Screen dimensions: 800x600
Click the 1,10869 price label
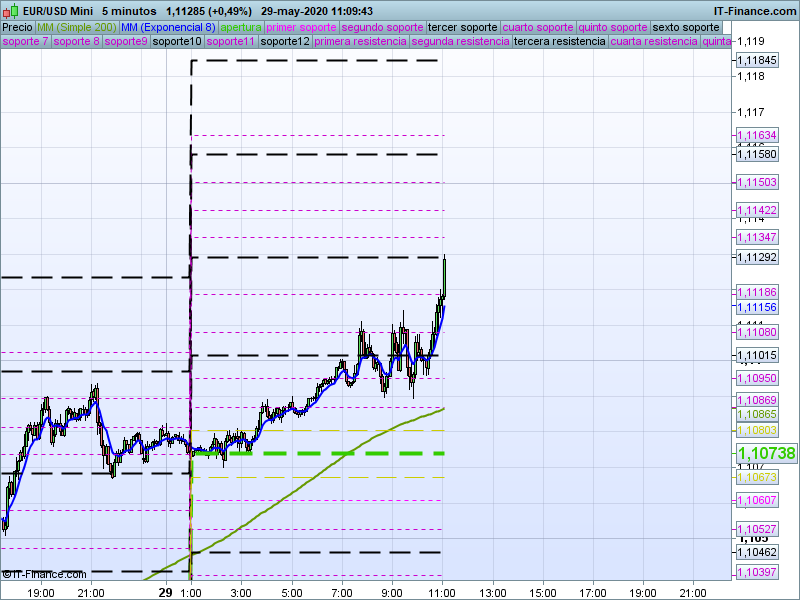[757, 400]
